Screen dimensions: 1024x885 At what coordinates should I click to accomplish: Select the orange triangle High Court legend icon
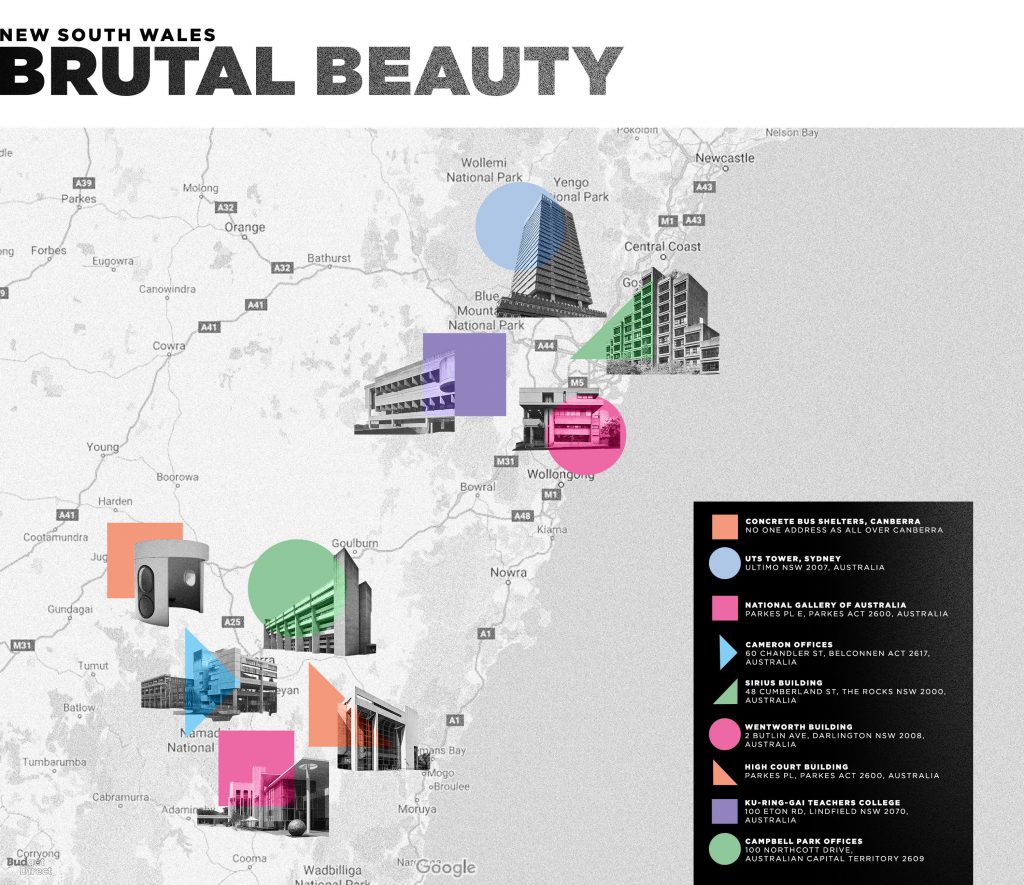click(x=725, y=771)
